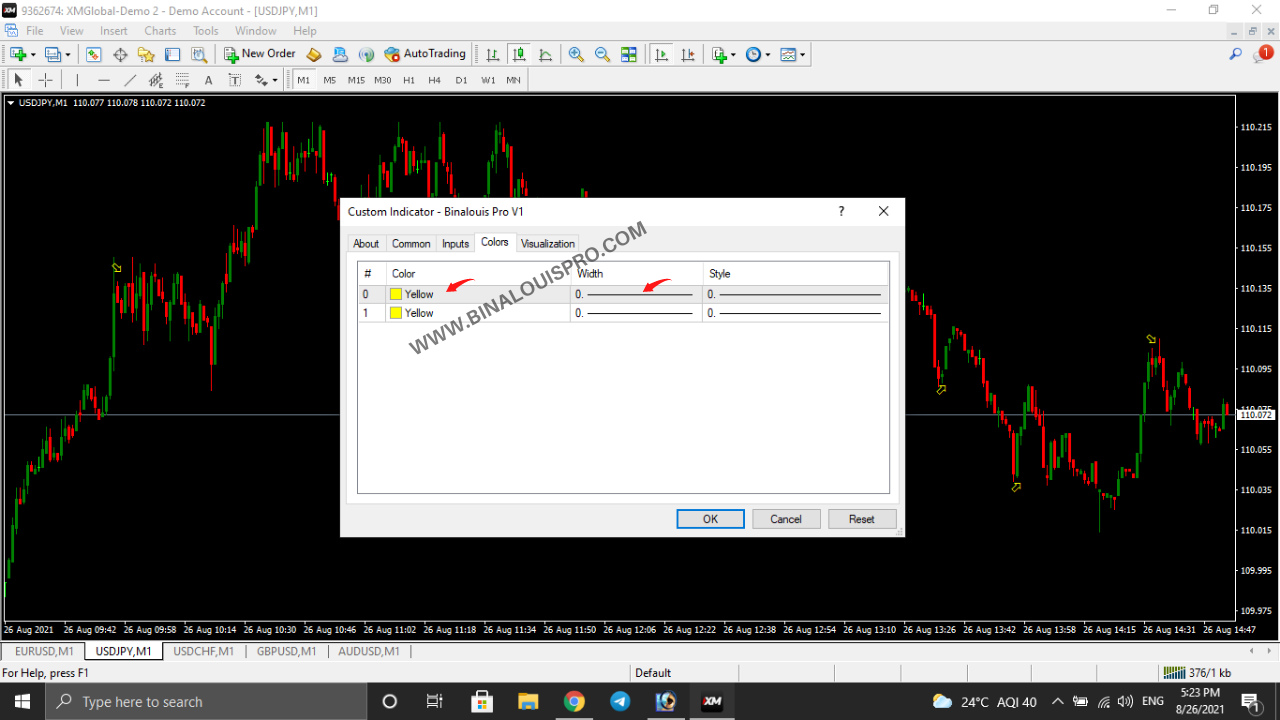
Task: Switch to M15 timeframe
Action: pyautogui.click(x=356, y=80)
